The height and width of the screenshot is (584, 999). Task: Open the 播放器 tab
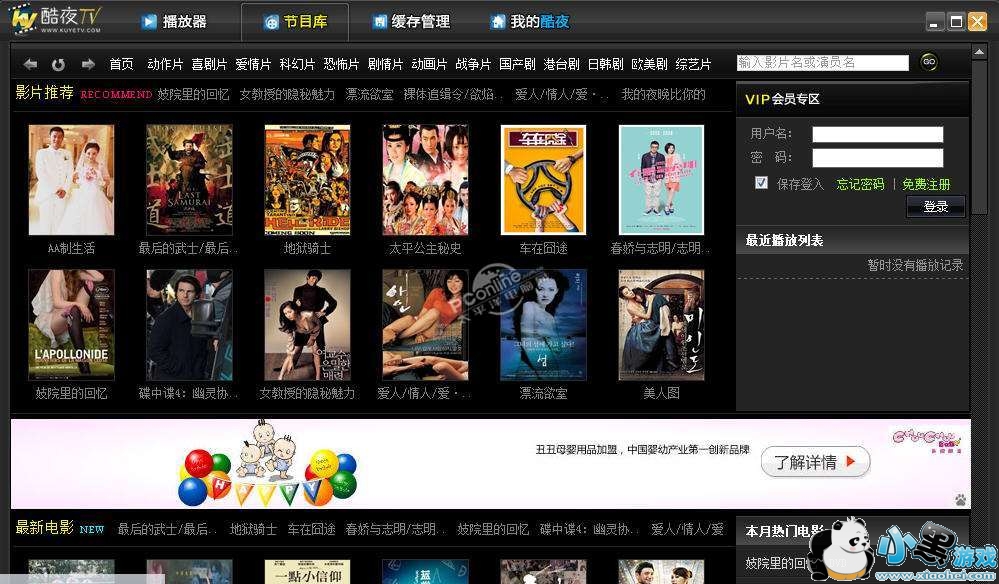pos(174,22)
